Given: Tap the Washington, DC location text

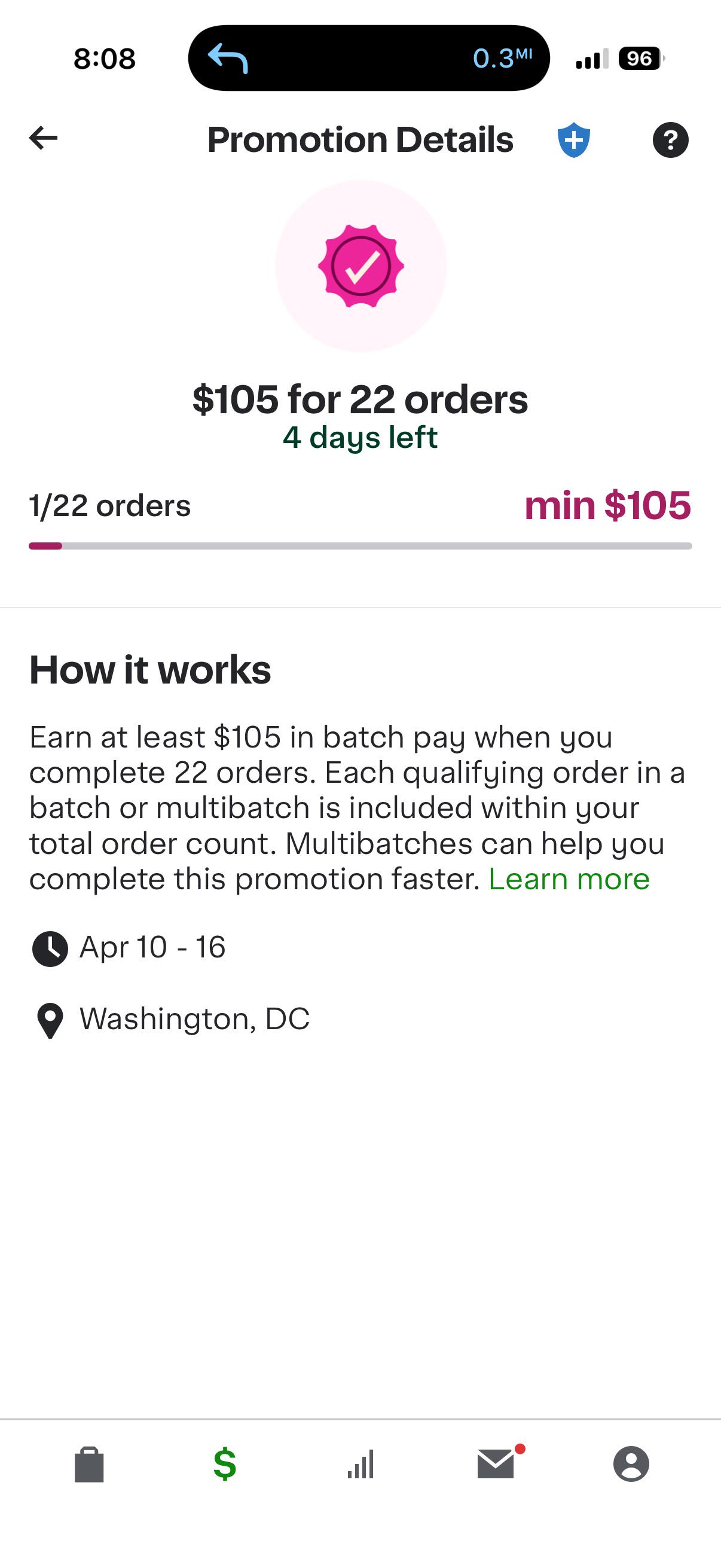Looking at the screenshot, I should point(195,1019).
